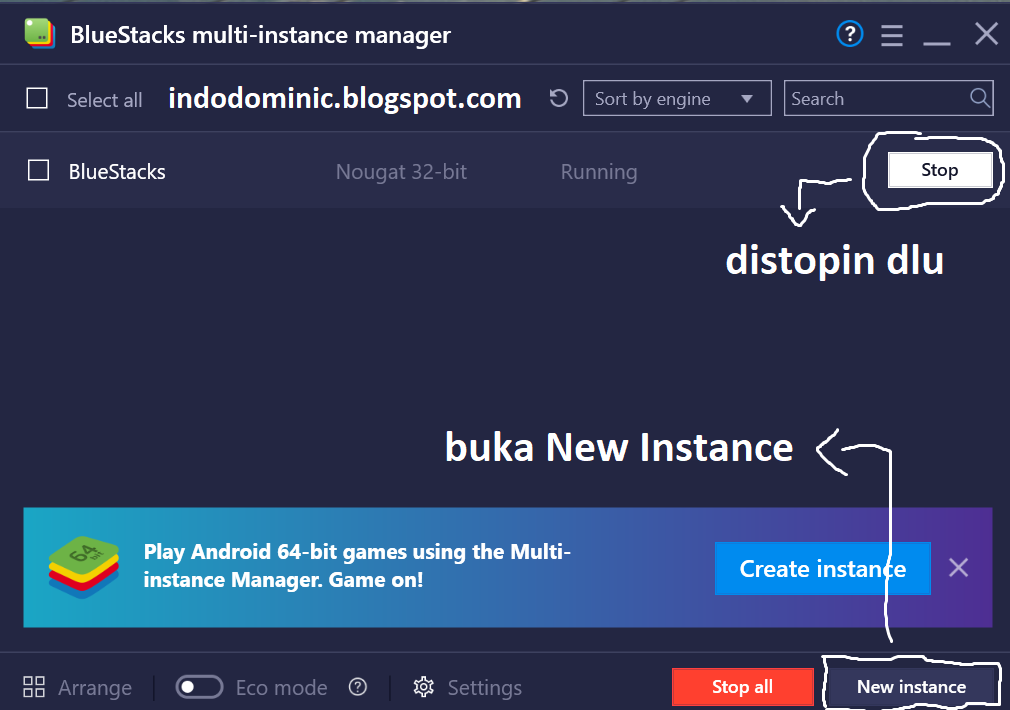Open the Sort by engine dropdown
The width and height of the screenshot is (1010, 710).
coord(677,98)
